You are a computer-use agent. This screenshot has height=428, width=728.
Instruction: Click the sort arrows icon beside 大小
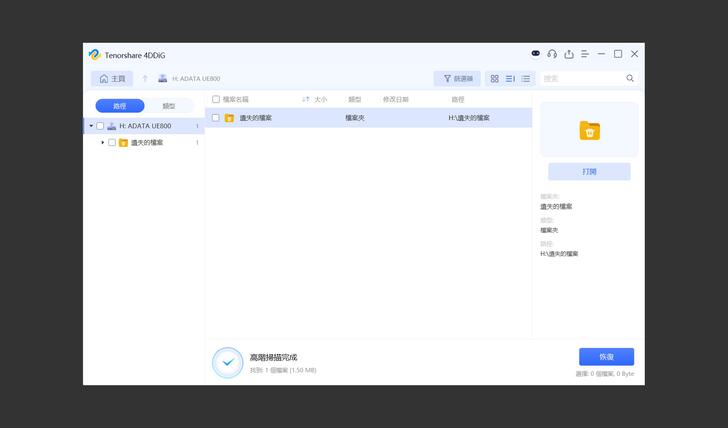306,99
